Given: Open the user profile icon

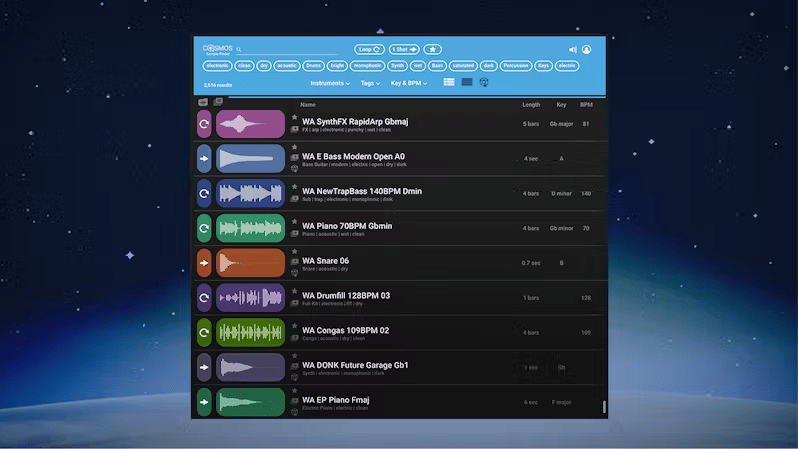Looking at the screenshot, I should pos(586,49).
